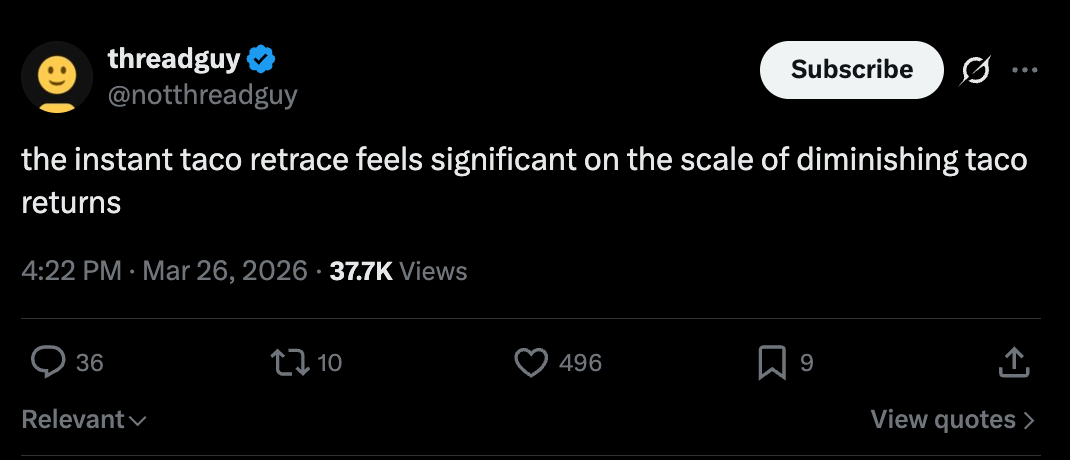The height and width of the screenshot is (460, 1070).
Task: Click the 4:22 PM Mar 26, 2026 timestamp
Action: point(165,271)
